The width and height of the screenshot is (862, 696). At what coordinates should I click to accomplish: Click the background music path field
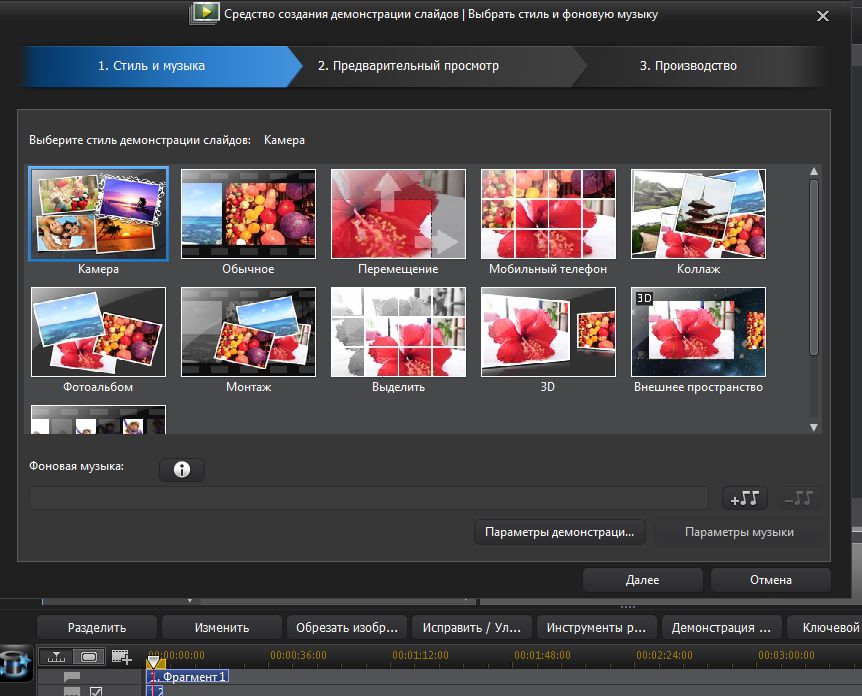coord(368,498)
